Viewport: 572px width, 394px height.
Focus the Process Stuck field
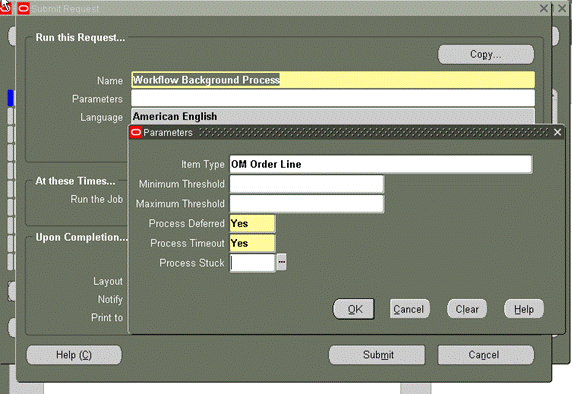(252, 262)
